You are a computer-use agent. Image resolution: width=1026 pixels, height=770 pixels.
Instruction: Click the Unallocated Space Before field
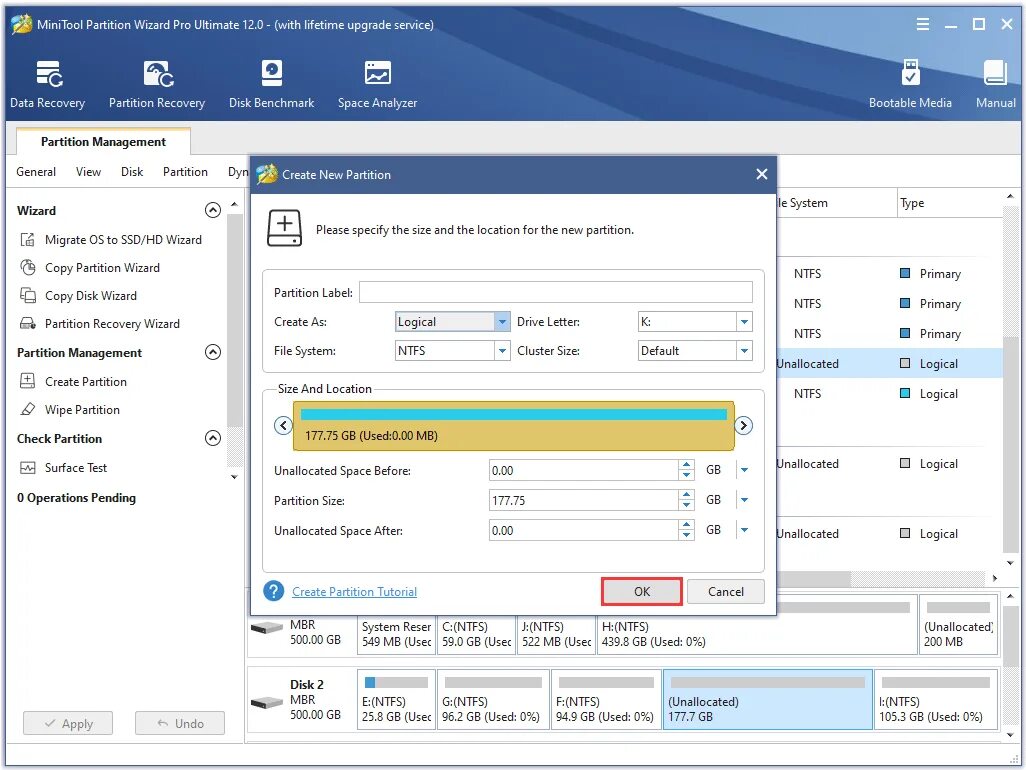point(584,470)
